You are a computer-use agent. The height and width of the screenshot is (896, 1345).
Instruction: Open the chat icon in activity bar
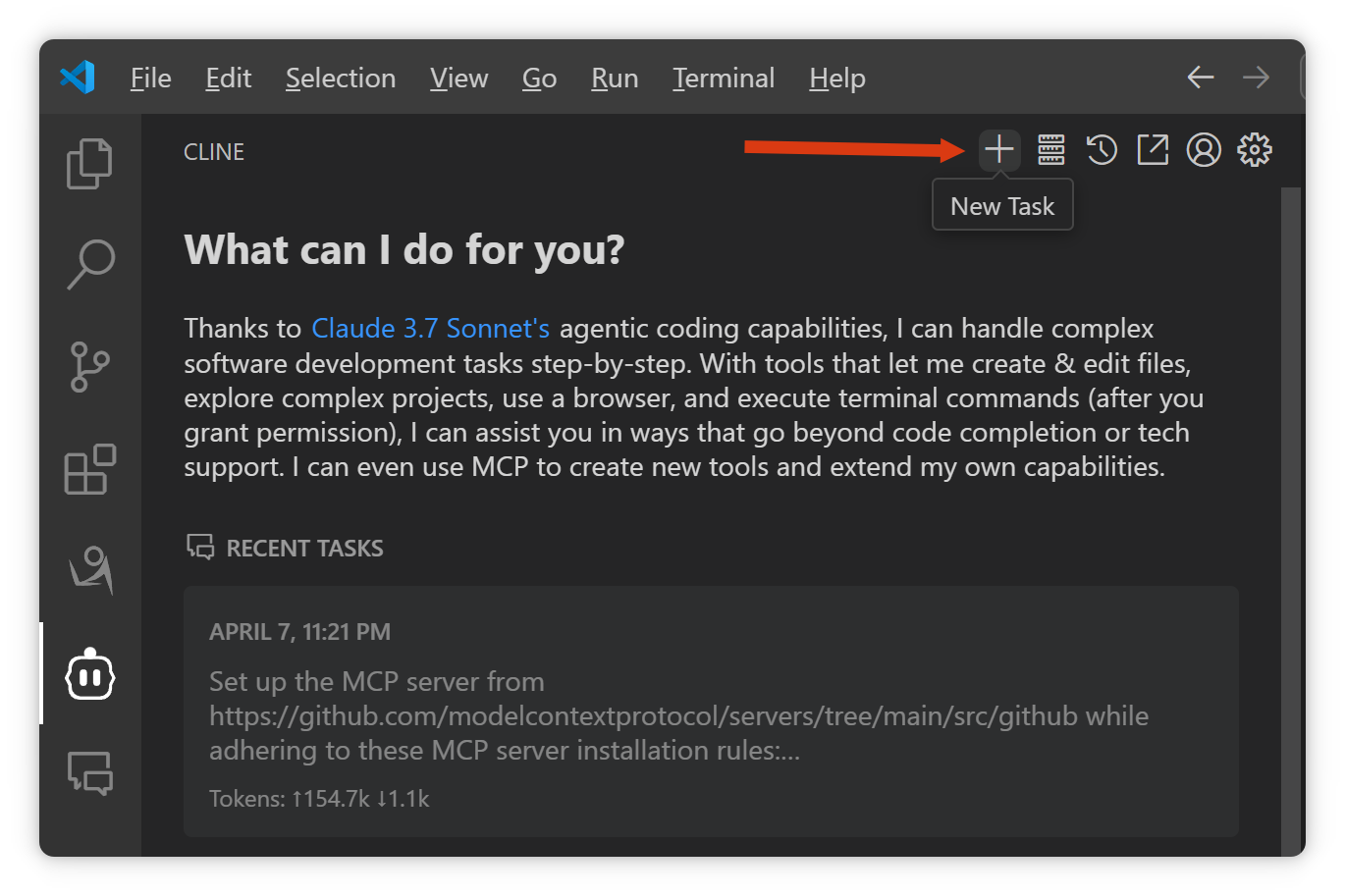point(90,773)
